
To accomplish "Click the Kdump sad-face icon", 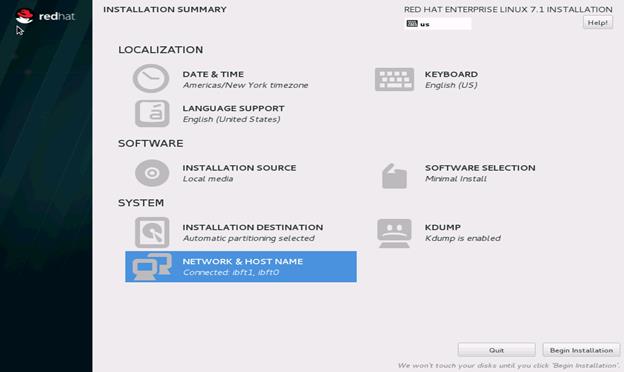I will 394,233.
